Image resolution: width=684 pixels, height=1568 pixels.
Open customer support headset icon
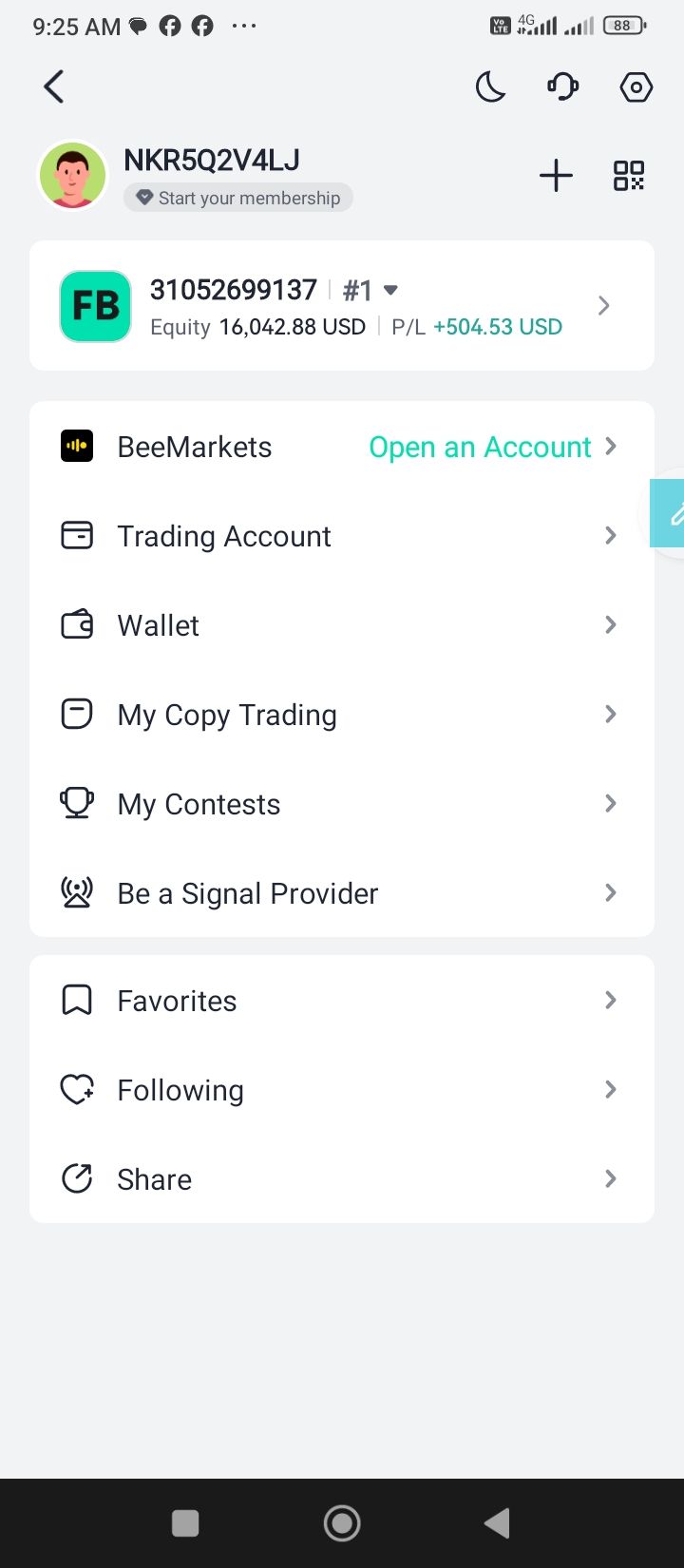click(563, 87)
